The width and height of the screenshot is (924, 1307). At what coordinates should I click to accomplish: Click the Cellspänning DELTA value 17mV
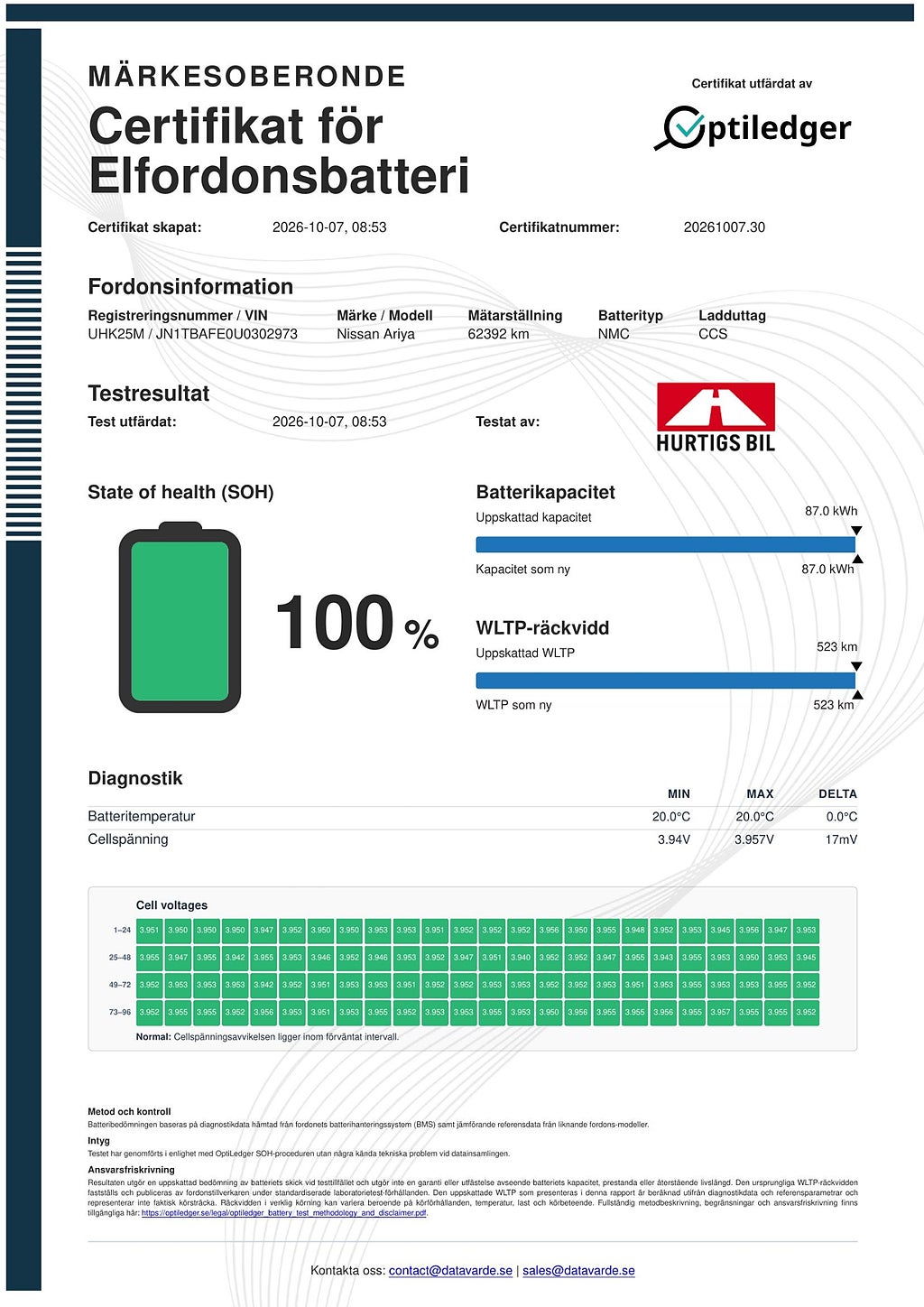click(x=841, y=839)
